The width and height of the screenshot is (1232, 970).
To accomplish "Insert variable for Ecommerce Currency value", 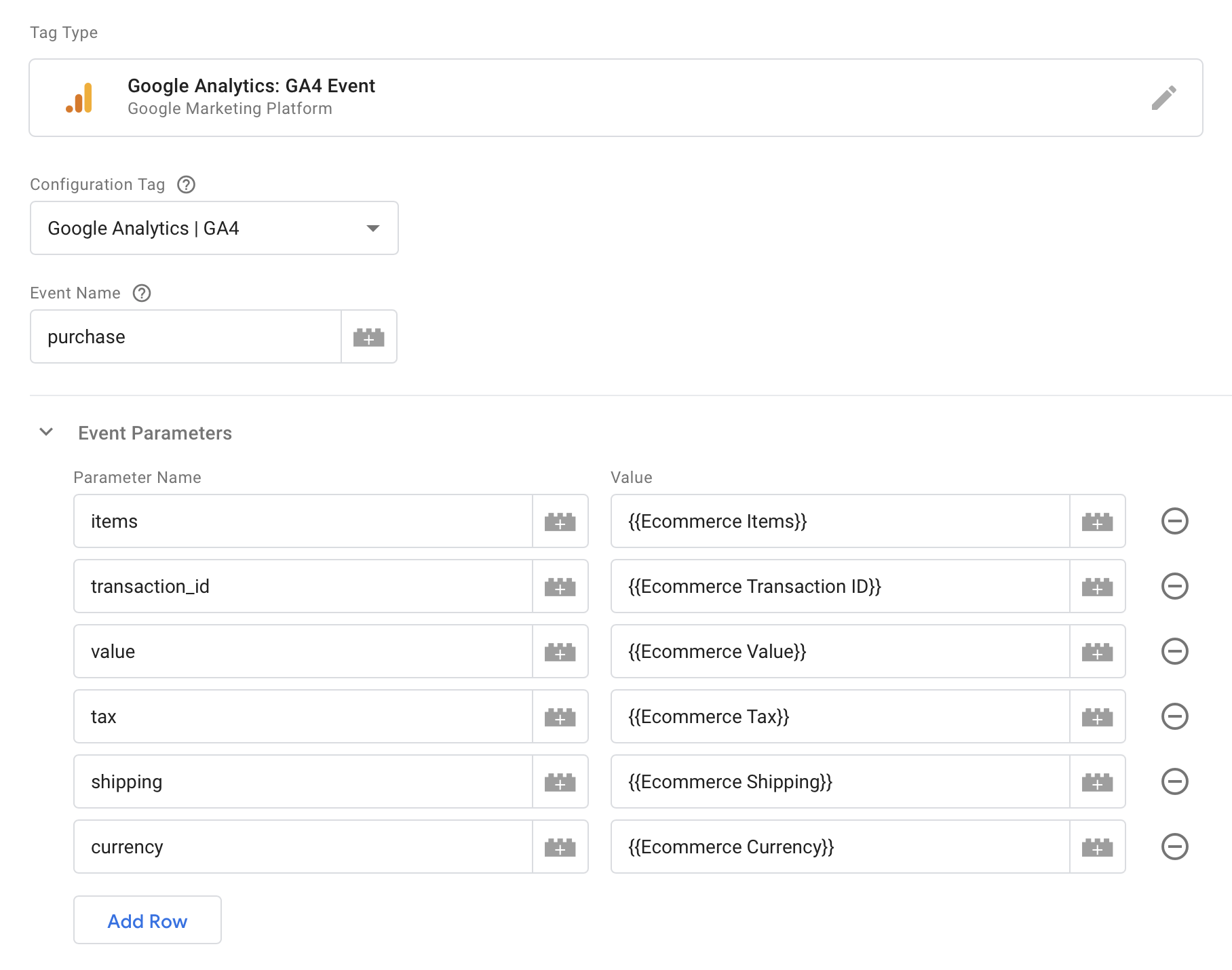I will [x=1098, y=847].
